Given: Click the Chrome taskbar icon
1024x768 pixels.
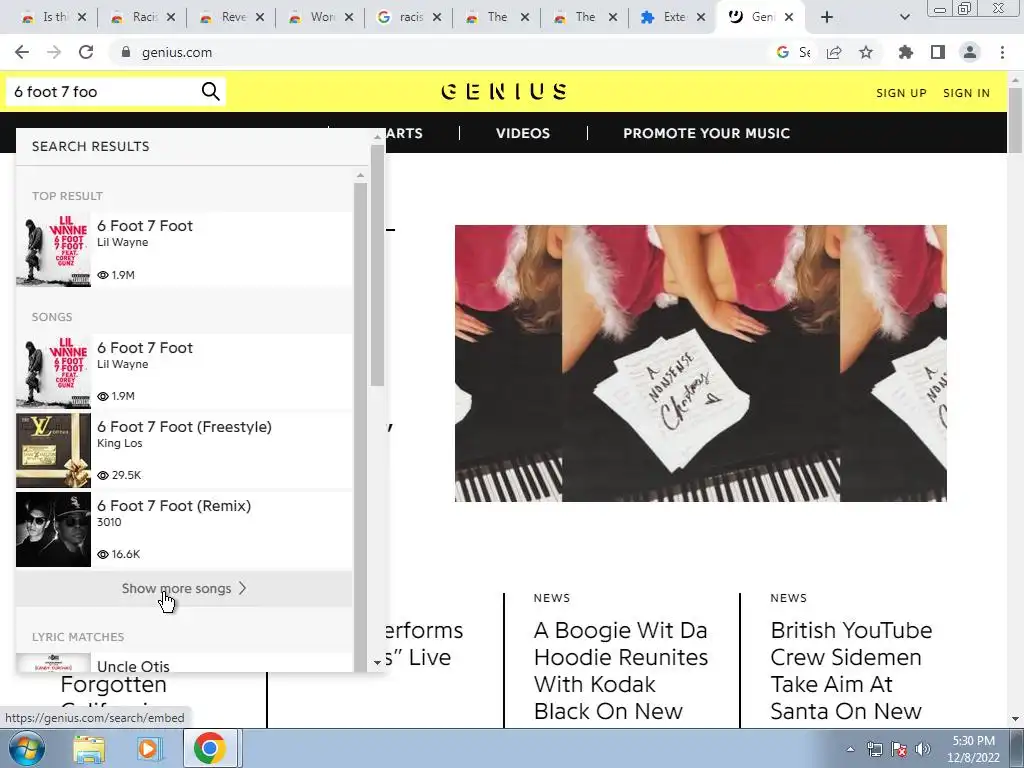Looking at the screenshot, I should coord(209,748).
